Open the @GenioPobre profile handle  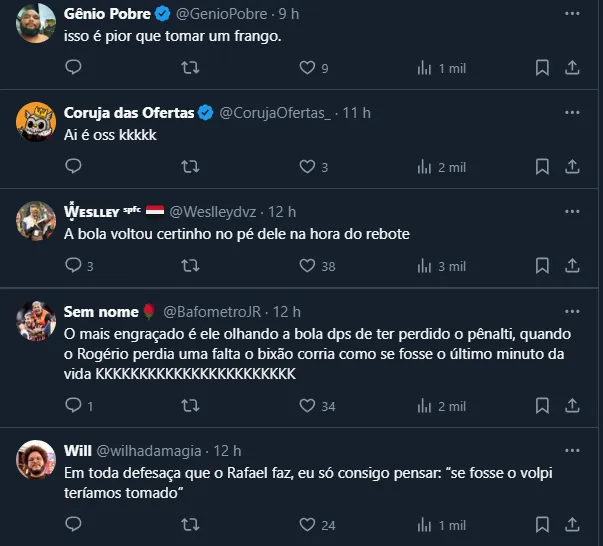coord(236,15)
